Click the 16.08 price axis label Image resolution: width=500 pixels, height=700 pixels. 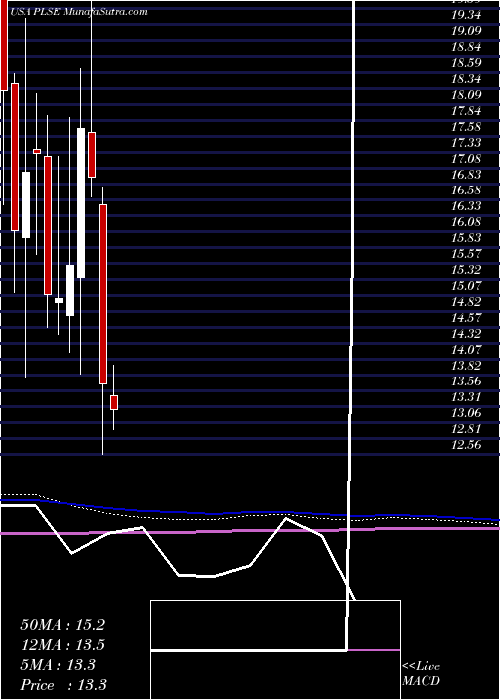[466, 222]
